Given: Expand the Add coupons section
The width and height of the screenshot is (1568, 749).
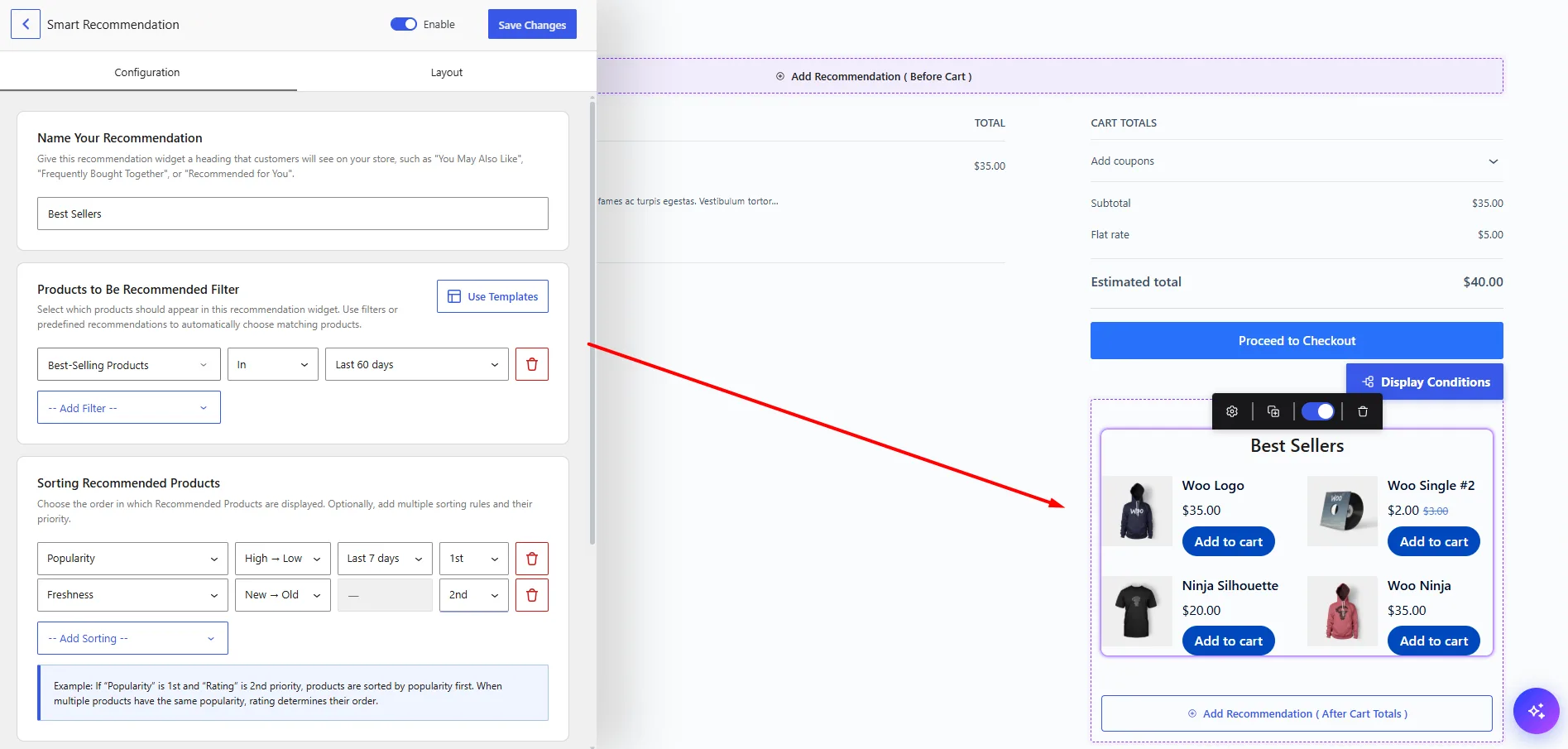Looking at the screenshot, I should [x=1297, y=161].
